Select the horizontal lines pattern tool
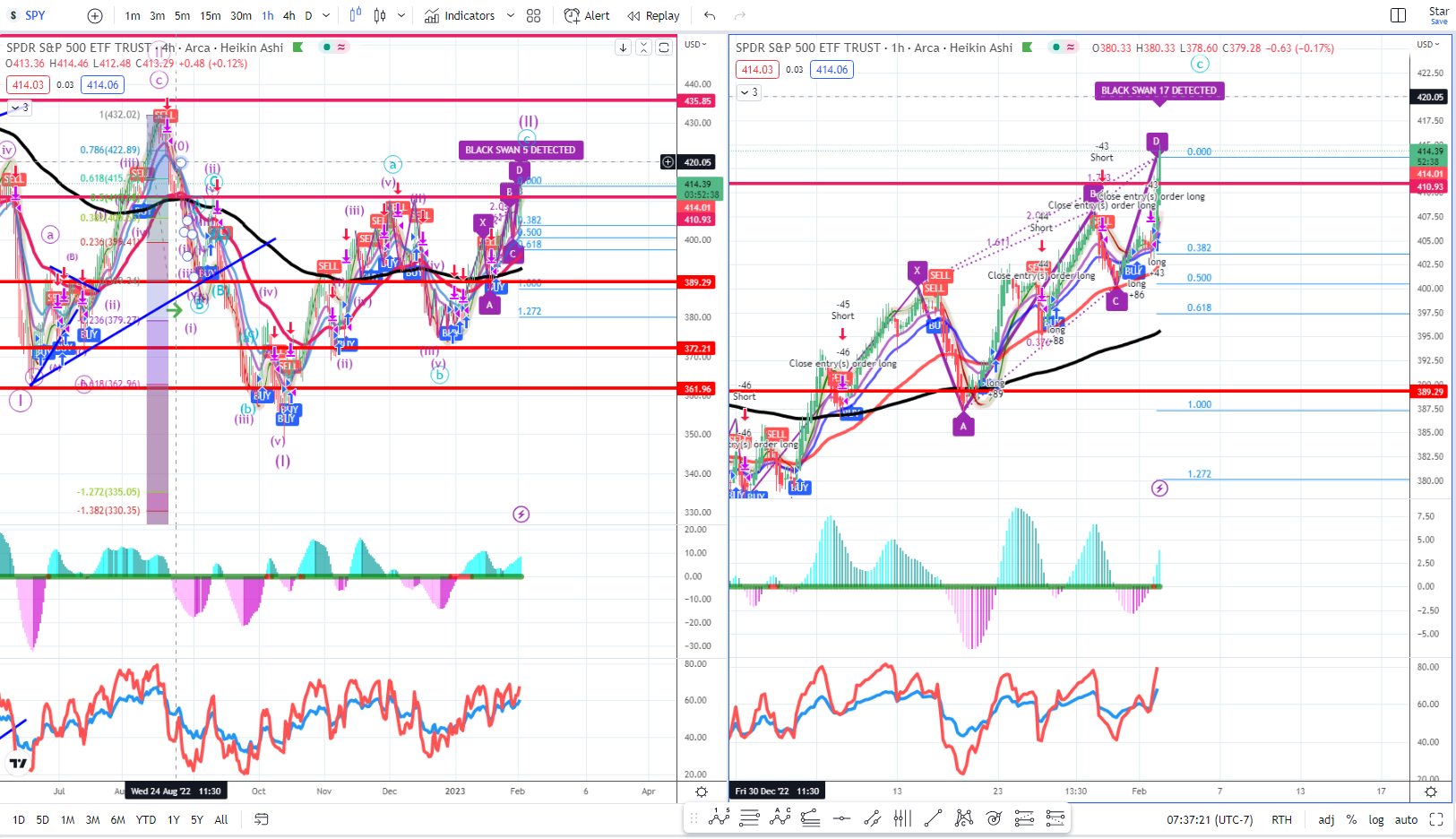Image resolution: width=1456 pixels, height=839 pixels. (x=750, y=817)
